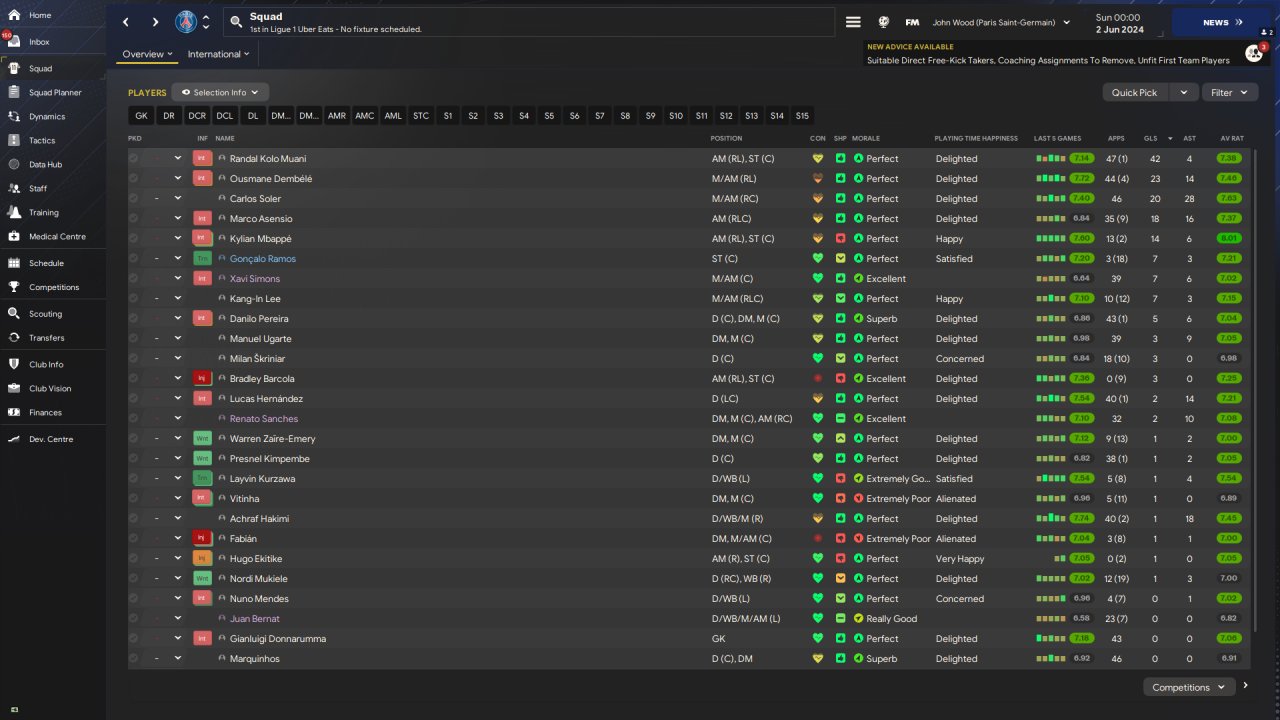The width and height of the screenshot is (1280, 720).
Task: Open the Transfers sidebar icon
Action: point(14,338)
